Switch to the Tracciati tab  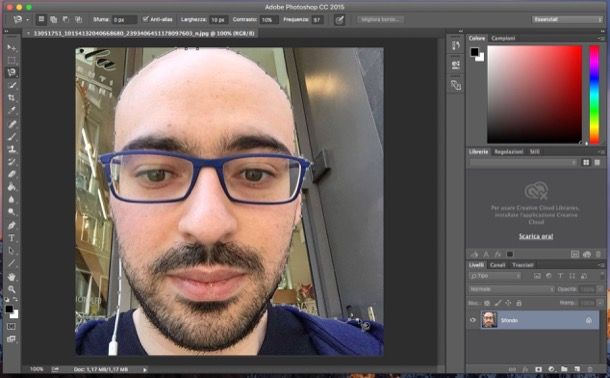point(522,265)
